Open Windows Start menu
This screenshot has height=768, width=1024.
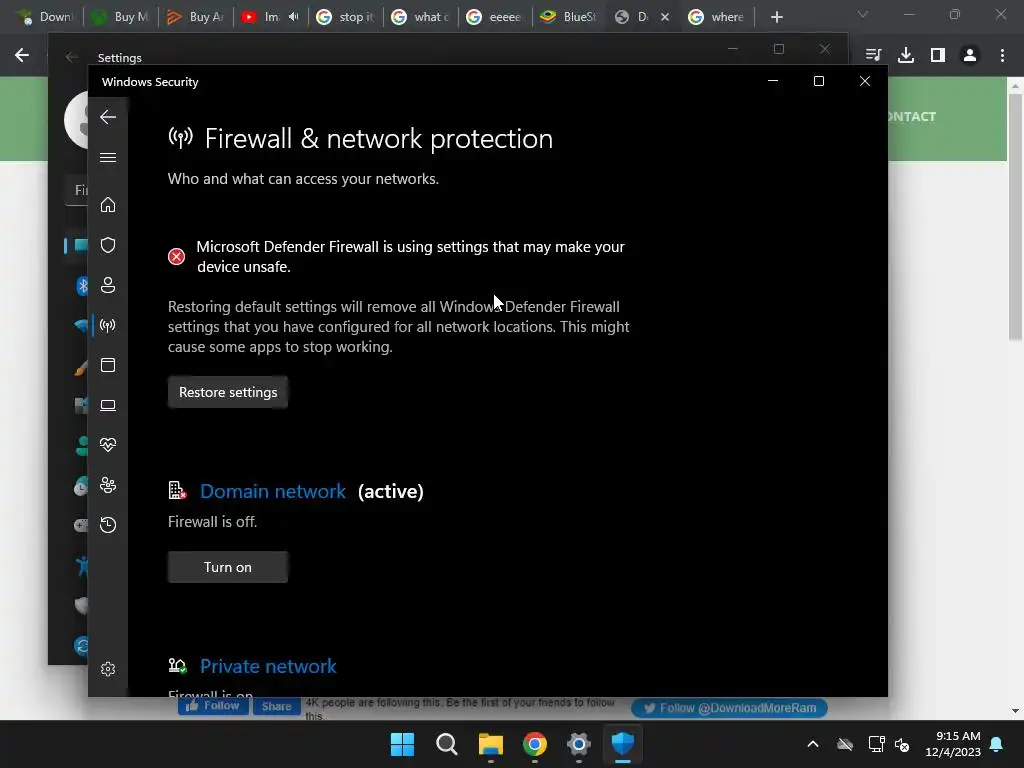(402, 744)
